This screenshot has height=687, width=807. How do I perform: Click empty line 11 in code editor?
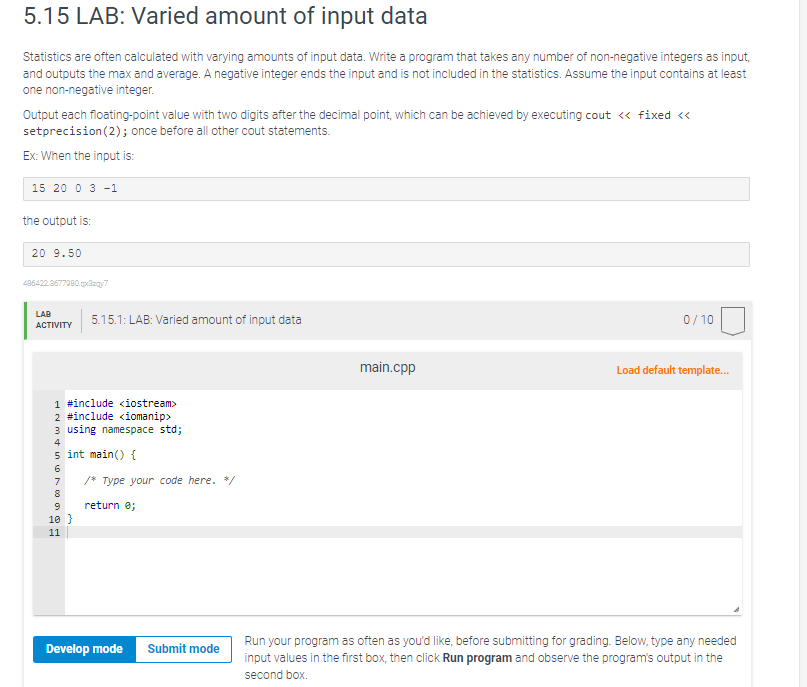[x=300, y=532]
